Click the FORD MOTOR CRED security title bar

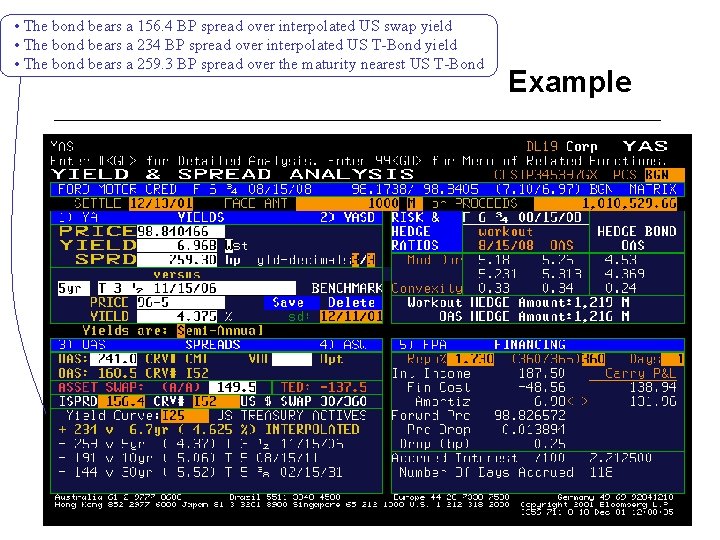point(367,189)
